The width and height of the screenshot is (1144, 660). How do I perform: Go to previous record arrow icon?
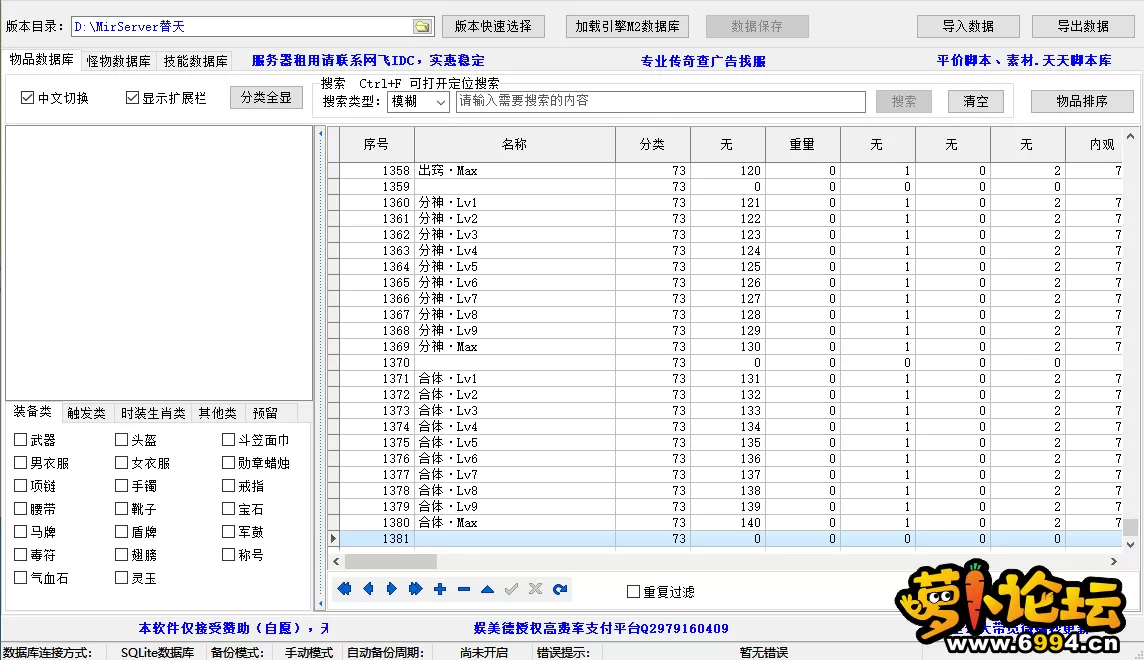click(x=368, y=589)
